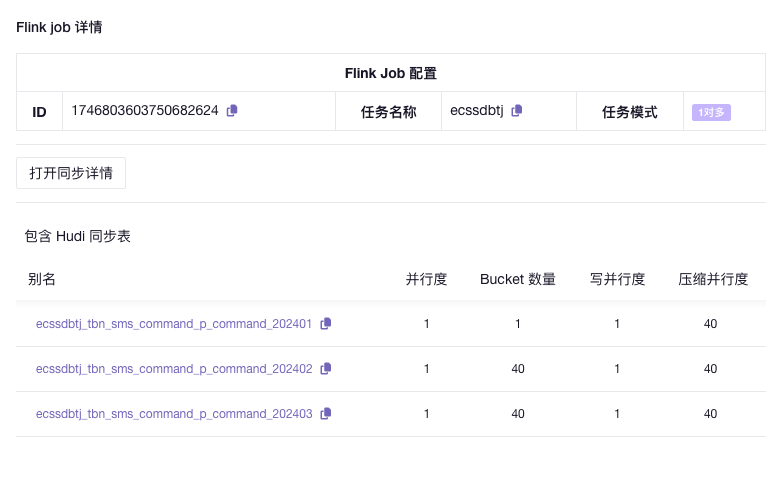Viewport: 782px width, 483px height.
Task: Click the ID number 1746803603750682624
Action: coord(145,111)
